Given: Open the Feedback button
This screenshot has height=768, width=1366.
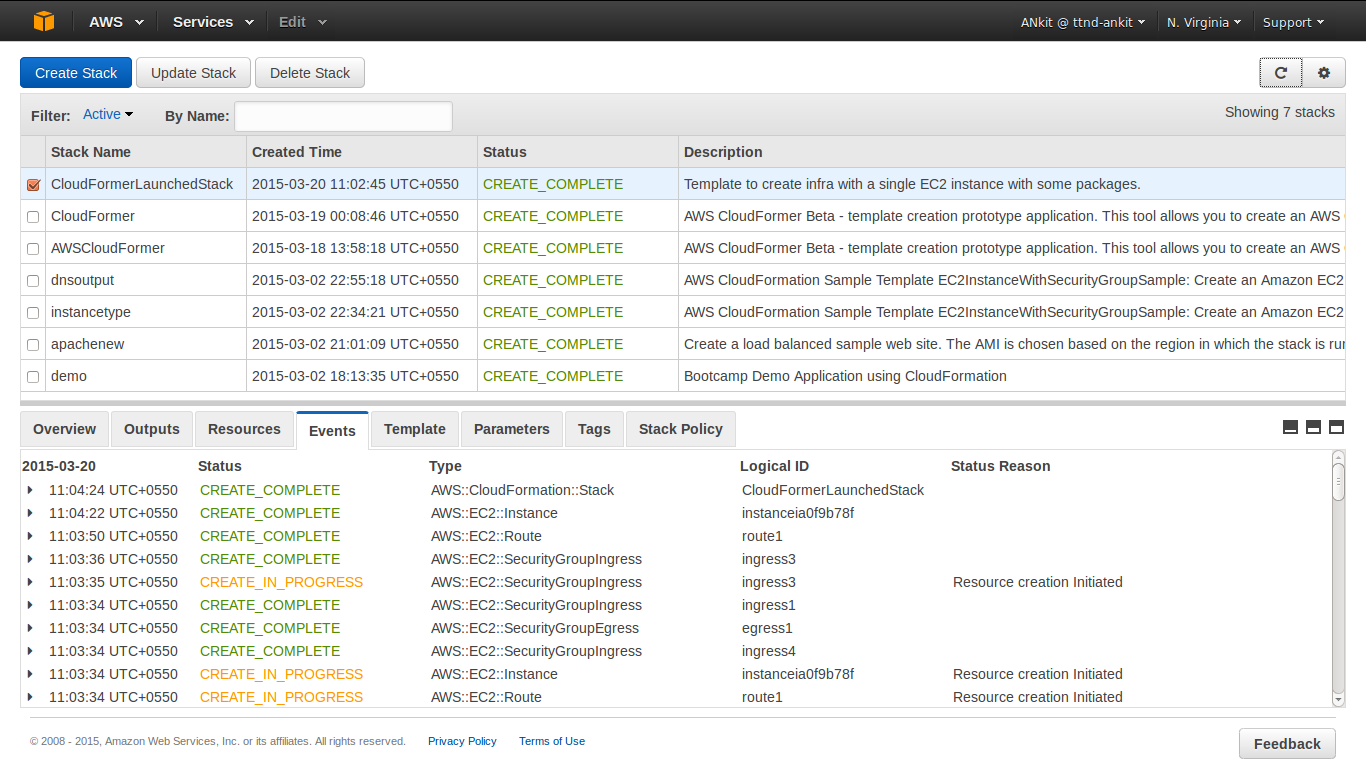Looking at the screenshot, I should point(1287,743).
